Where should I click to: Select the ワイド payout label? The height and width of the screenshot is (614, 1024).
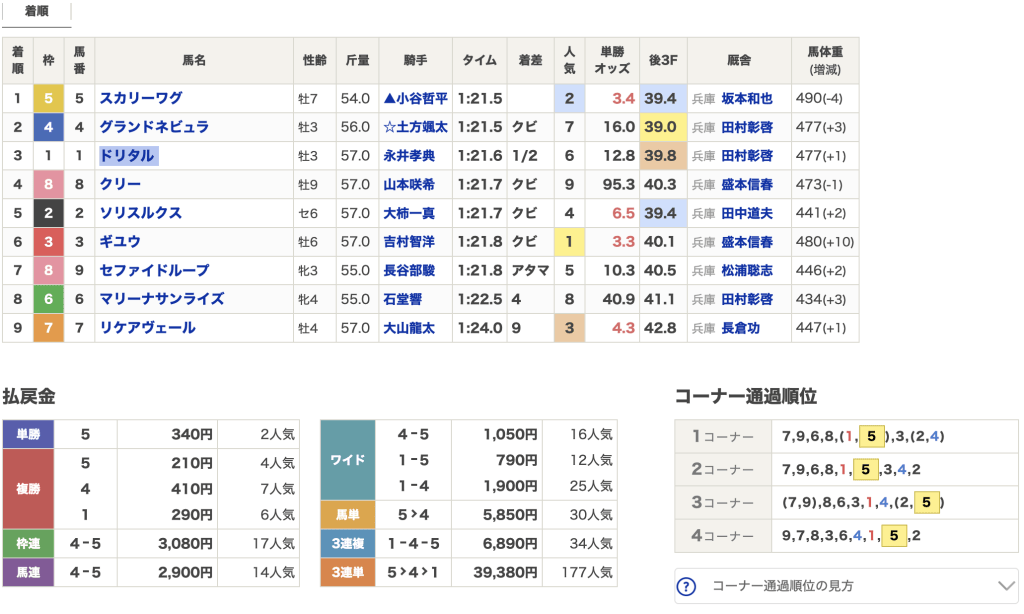click(x=347, y=460)
